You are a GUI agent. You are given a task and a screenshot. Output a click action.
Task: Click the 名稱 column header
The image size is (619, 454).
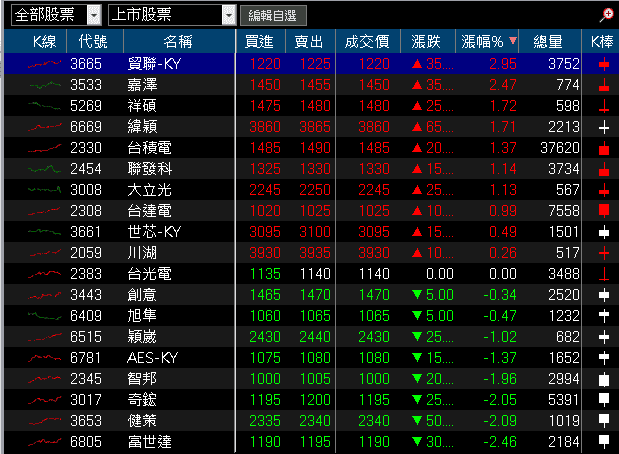point(178,41)
